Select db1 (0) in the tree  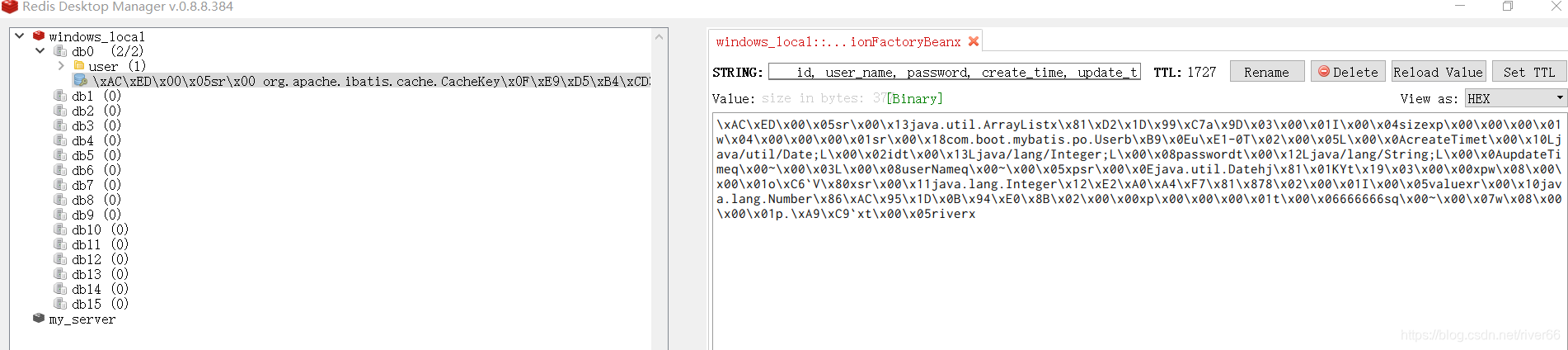(96, 97)
